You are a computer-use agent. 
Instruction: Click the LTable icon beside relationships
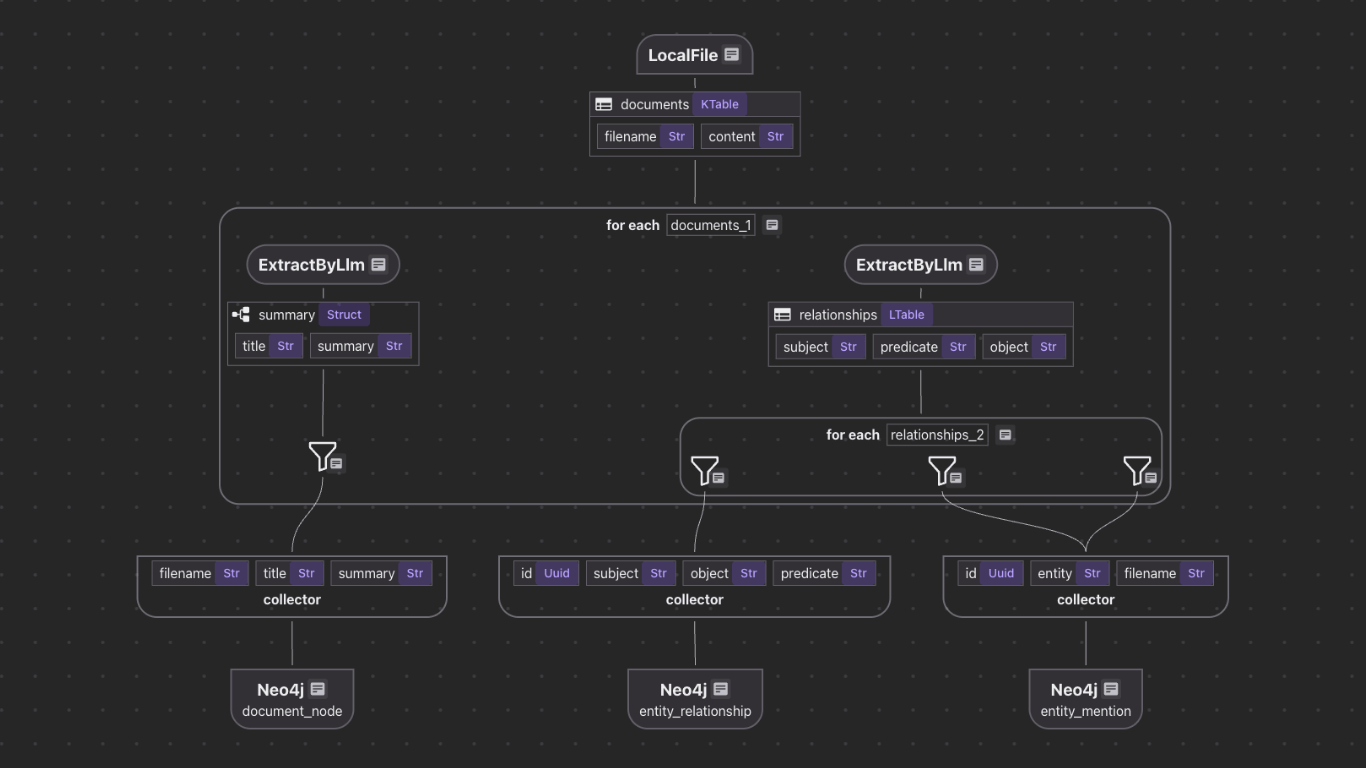[x=906, y=314]
